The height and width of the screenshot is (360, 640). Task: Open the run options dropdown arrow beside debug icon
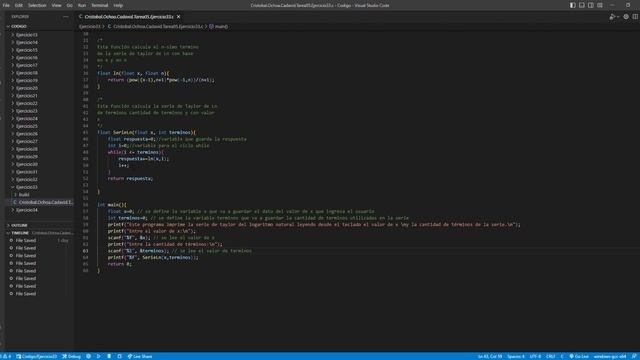pos(618,17)
